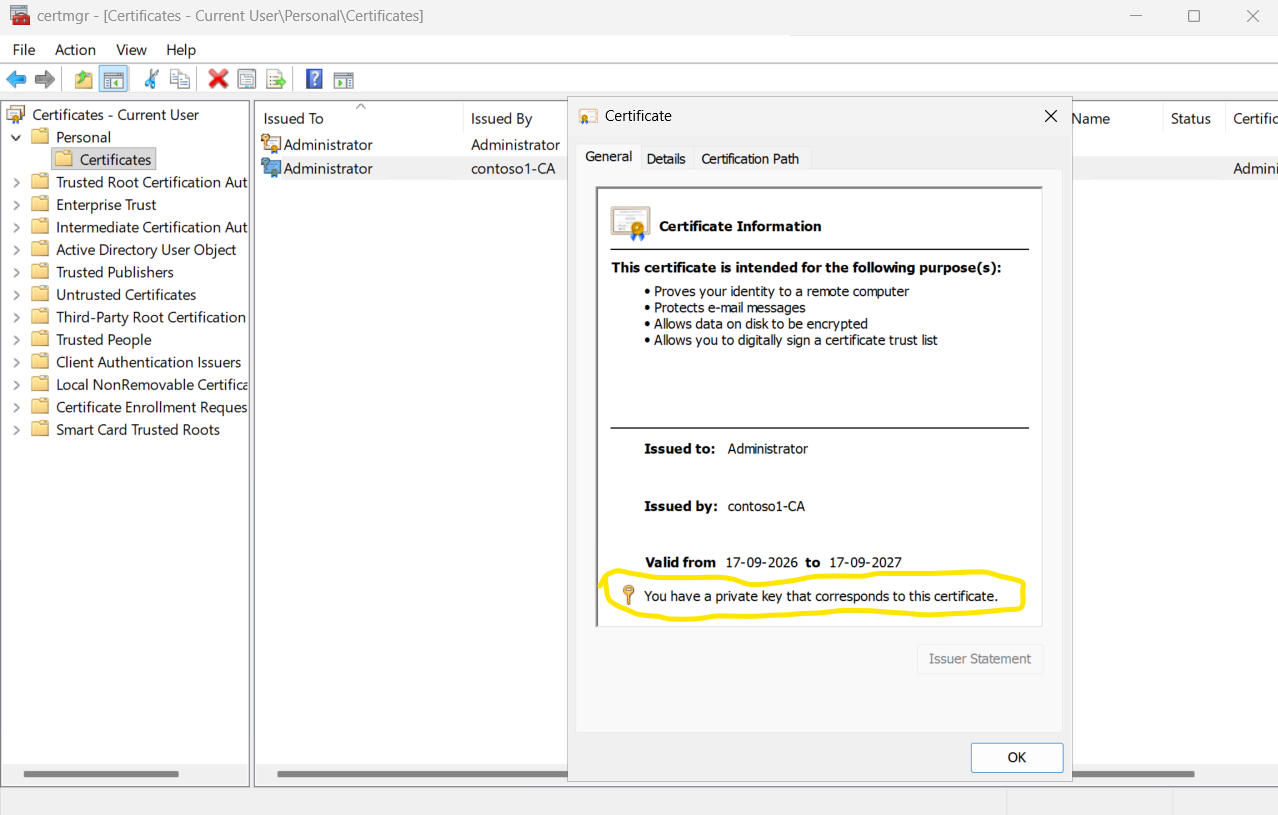
Task: Click the certmgr title bar app icon
Action: pos(19,15)
